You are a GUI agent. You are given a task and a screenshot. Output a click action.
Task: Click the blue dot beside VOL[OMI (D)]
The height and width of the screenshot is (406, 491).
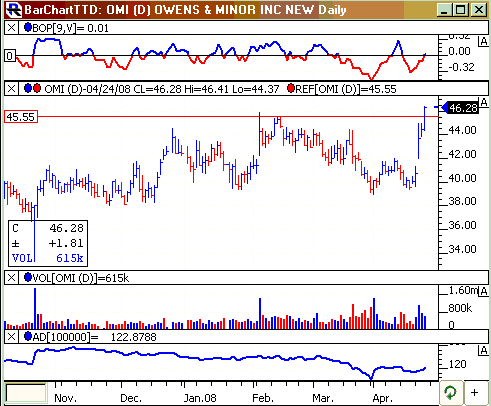tap(28, 277)
